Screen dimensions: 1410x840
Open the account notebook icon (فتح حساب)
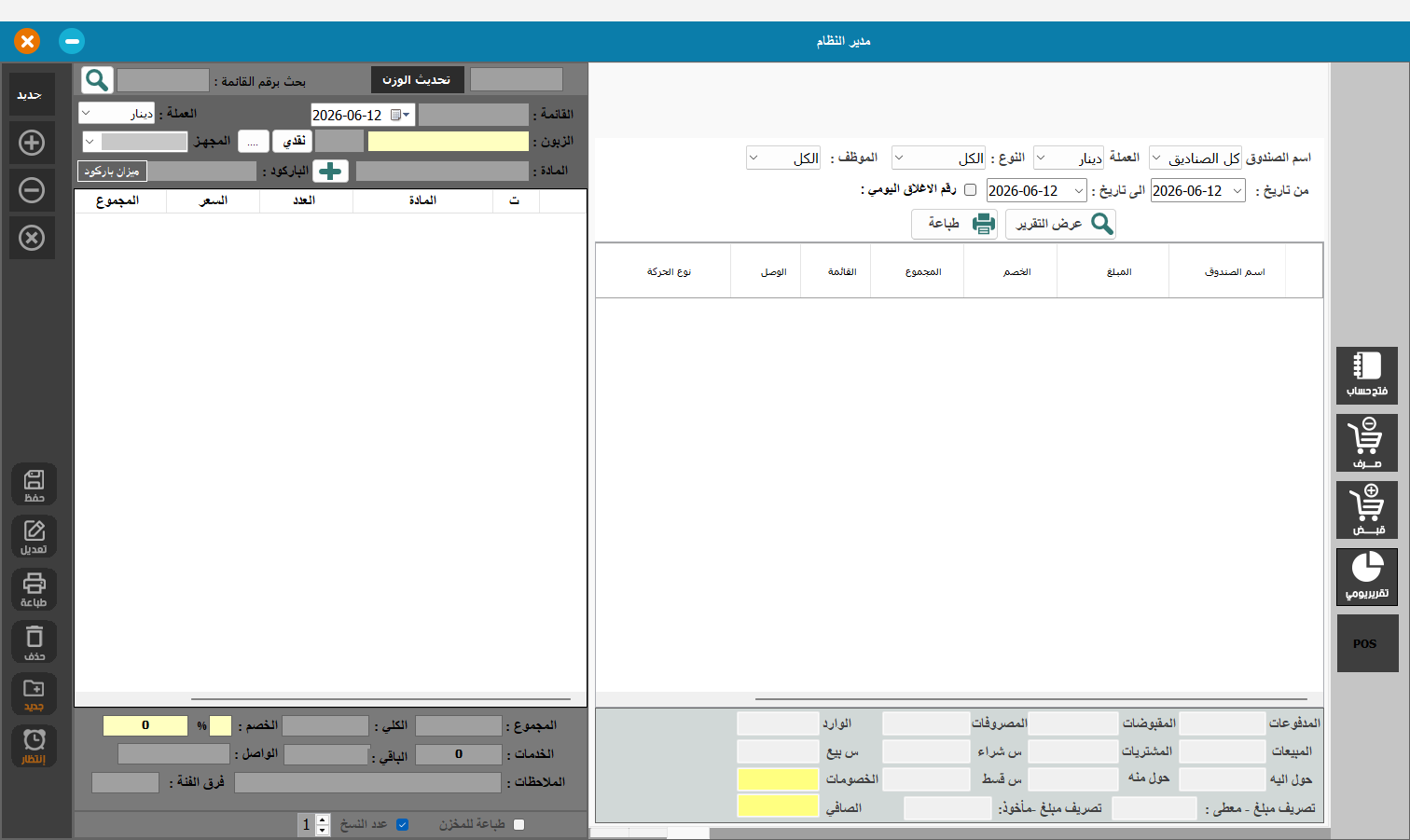(1367, 376)
